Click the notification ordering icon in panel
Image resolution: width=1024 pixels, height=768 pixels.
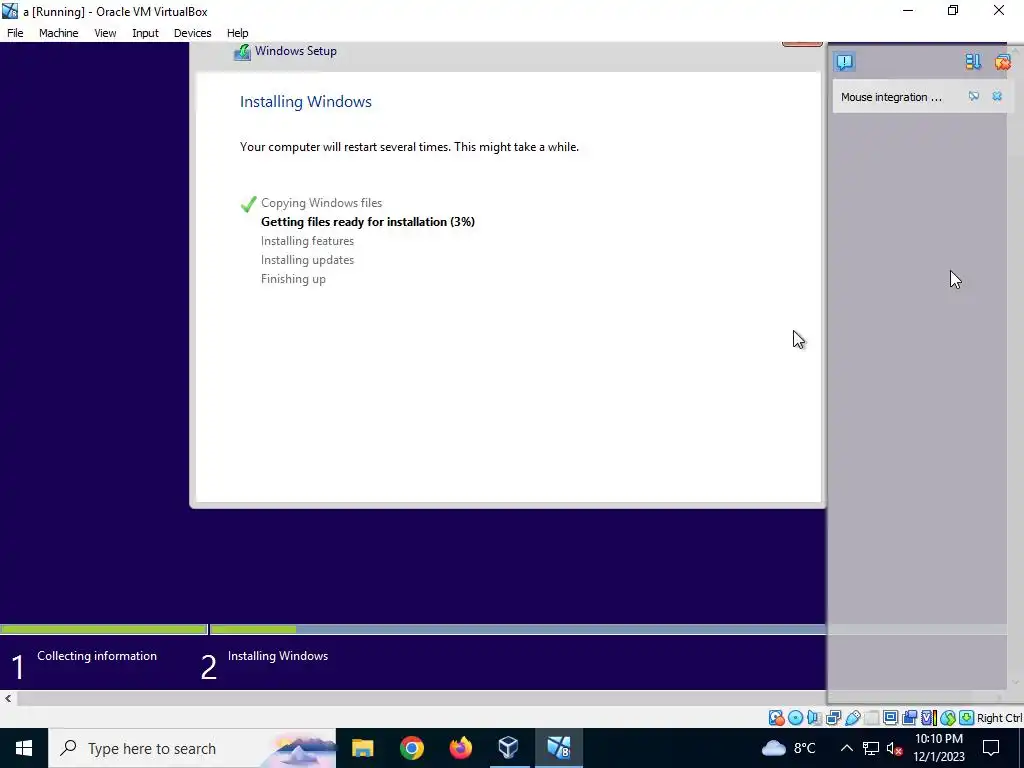click(973, 61)
